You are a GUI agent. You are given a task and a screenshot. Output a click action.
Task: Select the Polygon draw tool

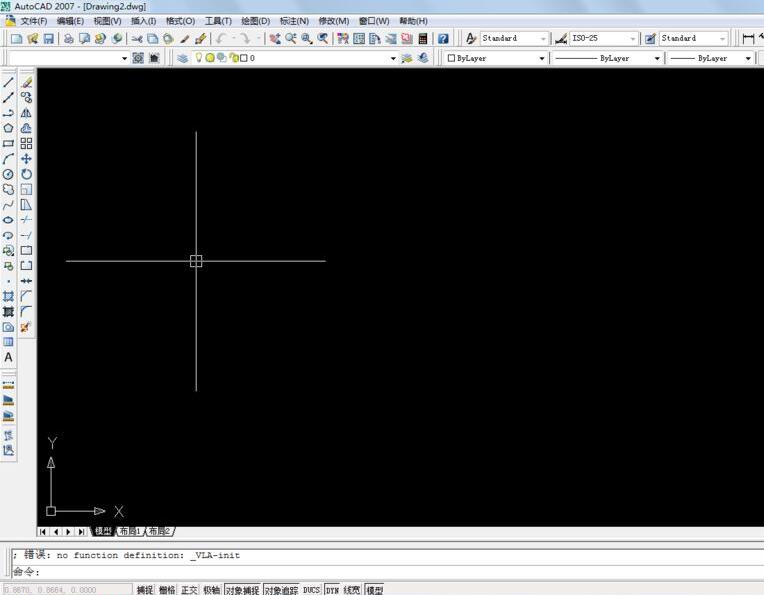8,128
